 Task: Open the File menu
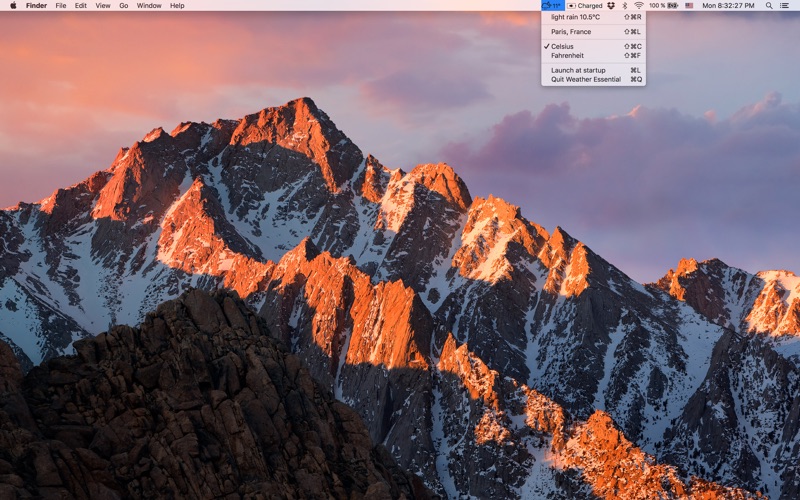click(x=61, y=6)
